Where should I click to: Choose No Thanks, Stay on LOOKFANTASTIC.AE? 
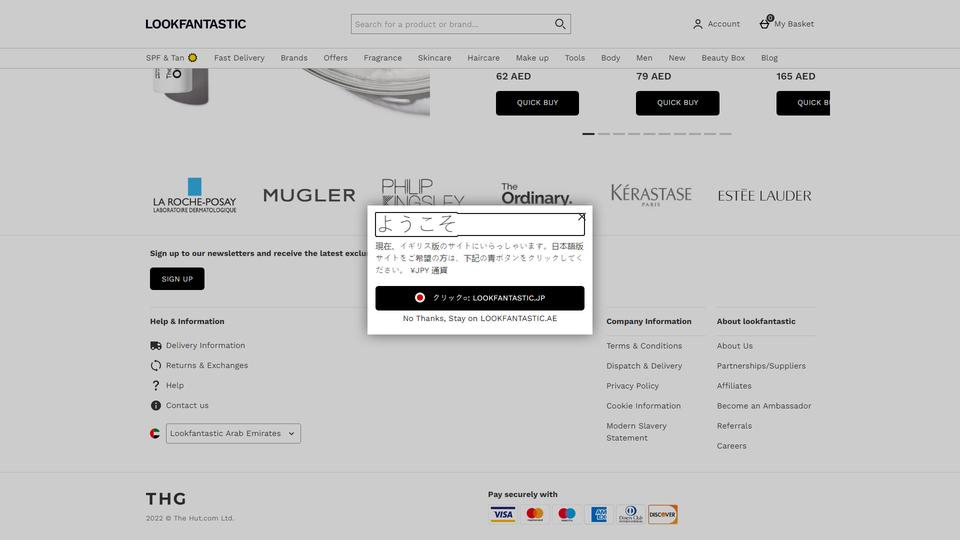pyautogui.click(x=480, y=318)
